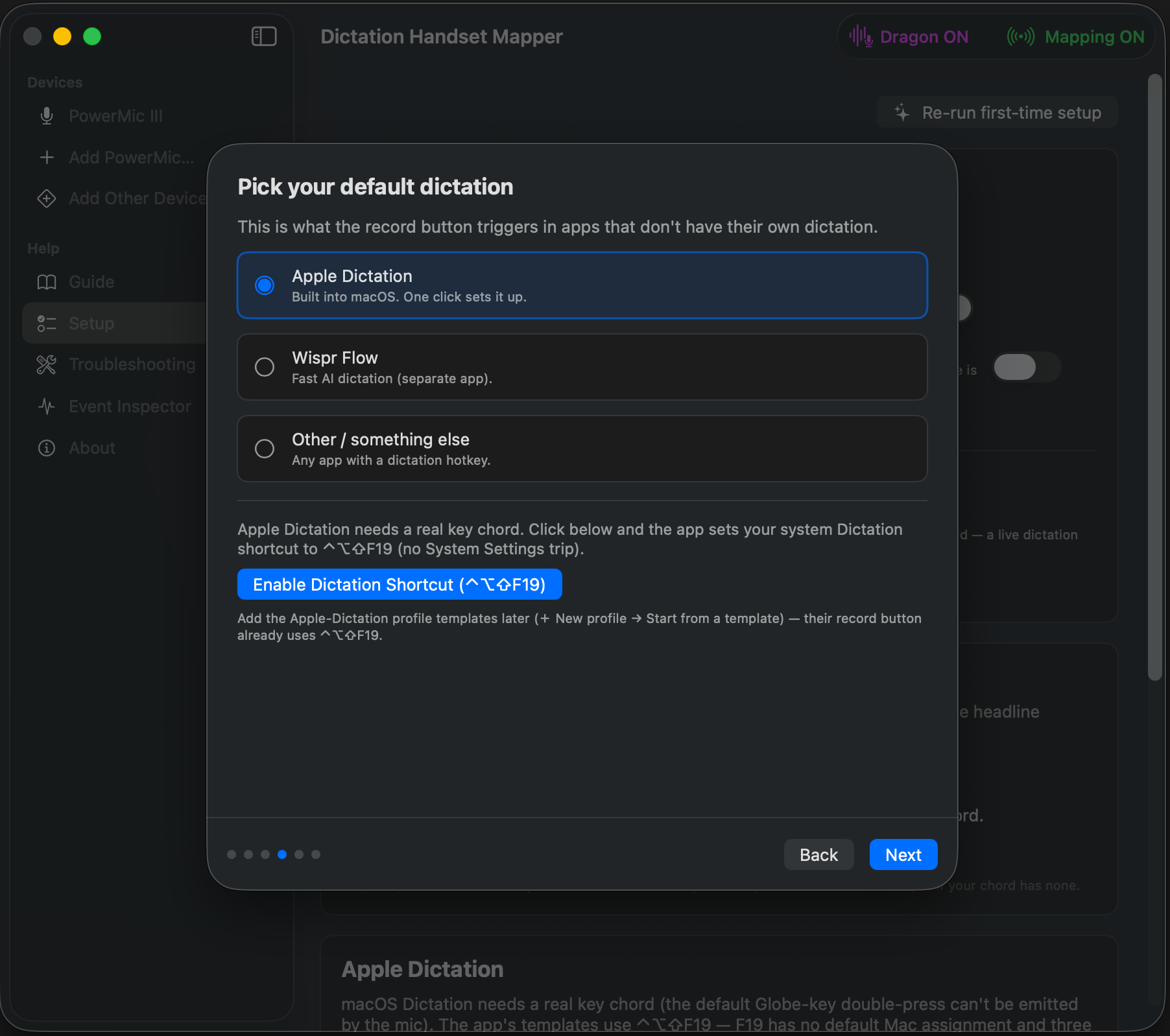Toggle the sidebar panel icon
The height and width of the screenshot is (1036, 1170).
click(x=264, y=36)
